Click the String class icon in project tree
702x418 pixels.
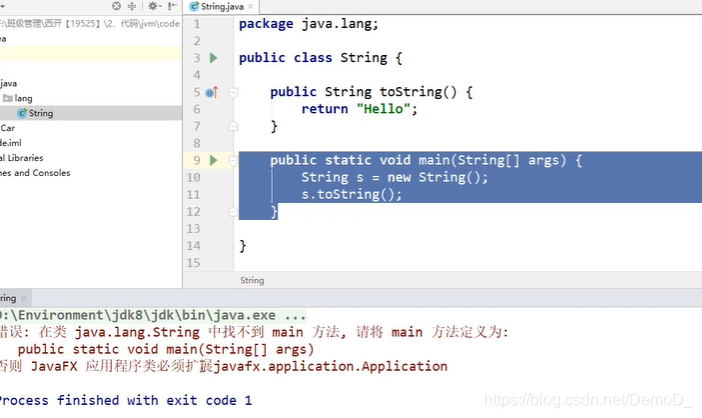pyautogui.click(x=22, y=113)
